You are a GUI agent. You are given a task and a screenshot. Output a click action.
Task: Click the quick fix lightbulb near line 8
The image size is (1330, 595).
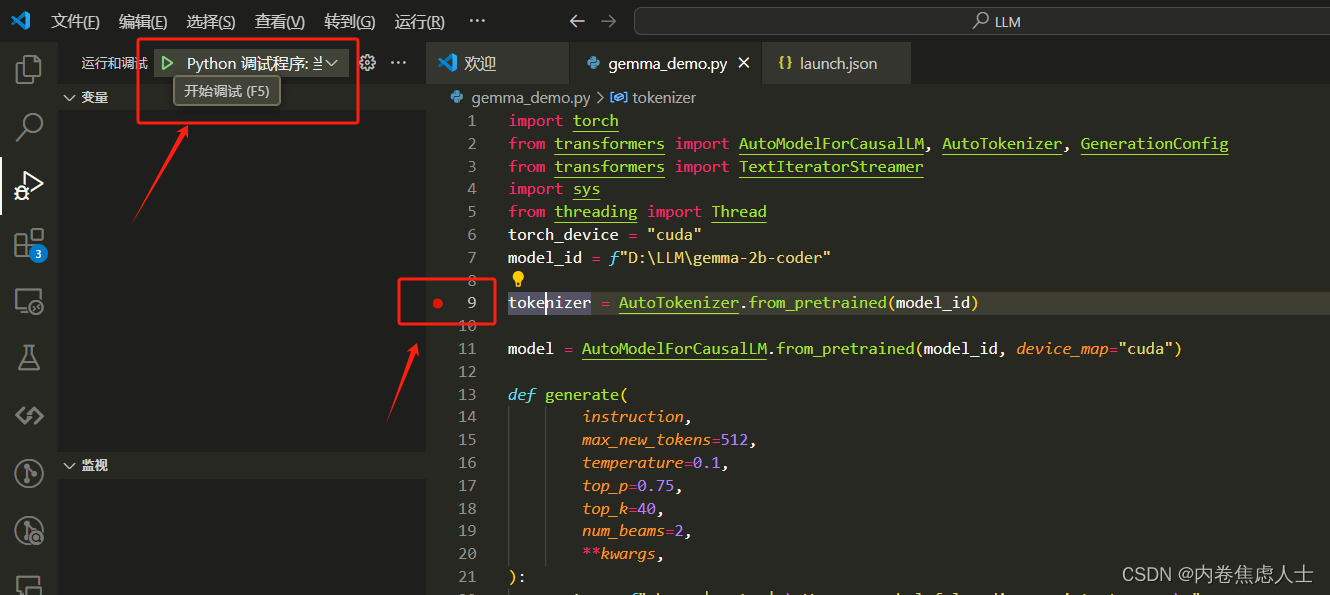tap(518, 279)
